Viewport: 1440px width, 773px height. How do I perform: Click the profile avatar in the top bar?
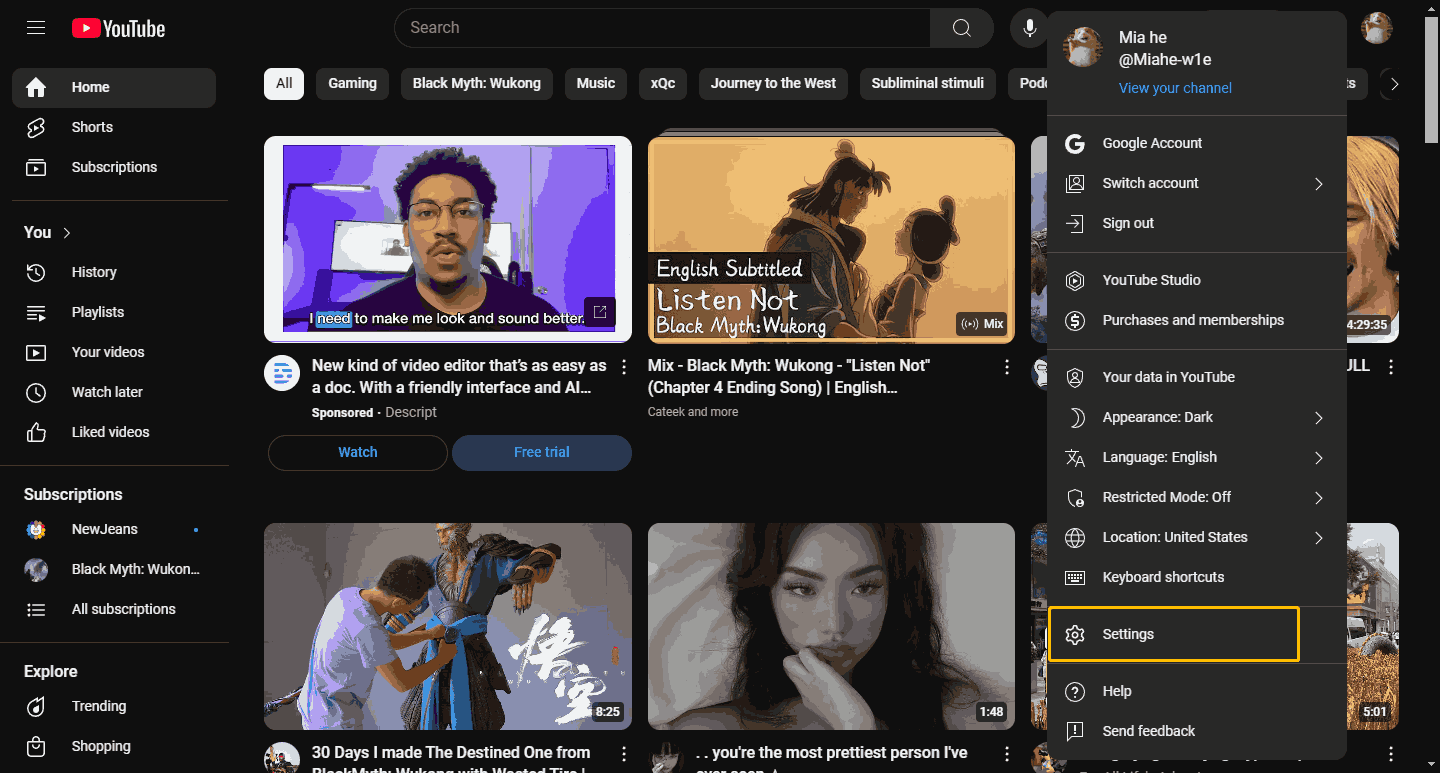click(1377, 28)
